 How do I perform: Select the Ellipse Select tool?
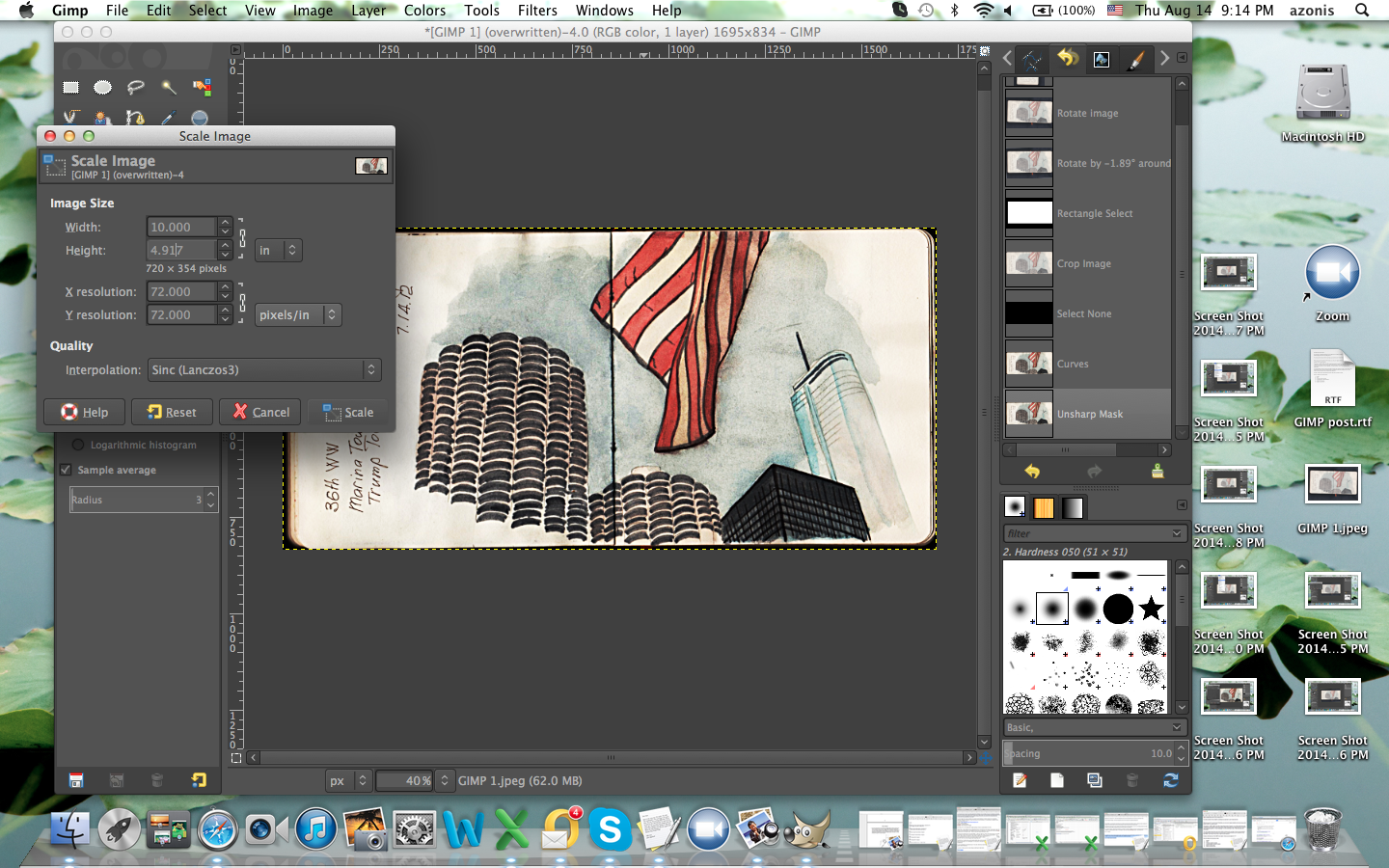pyautogui.click(x=103, y=87)
